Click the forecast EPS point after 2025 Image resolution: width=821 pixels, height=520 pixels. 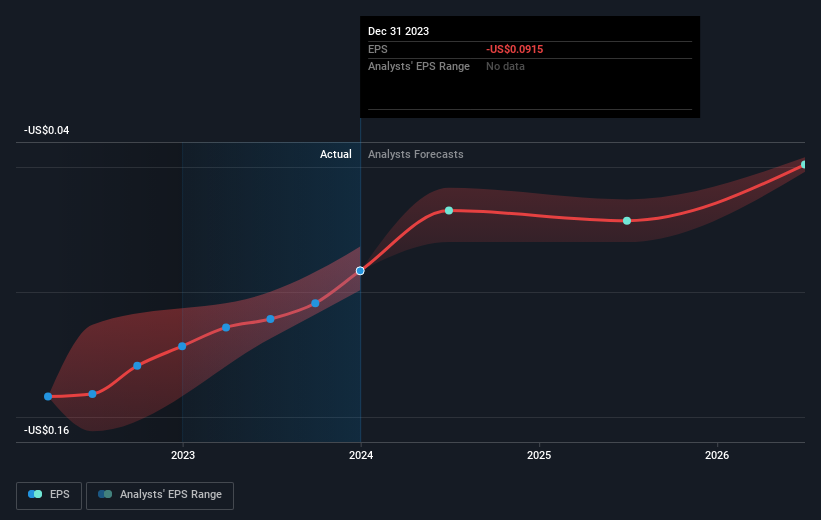pyautogui.click(x=627, y=221)
